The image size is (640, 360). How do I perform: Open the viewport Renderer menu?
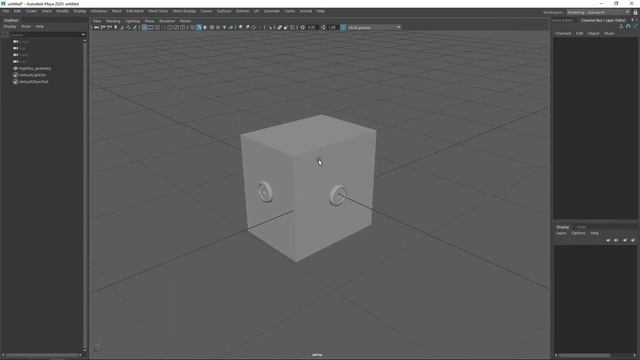click(x=167, y=21)
